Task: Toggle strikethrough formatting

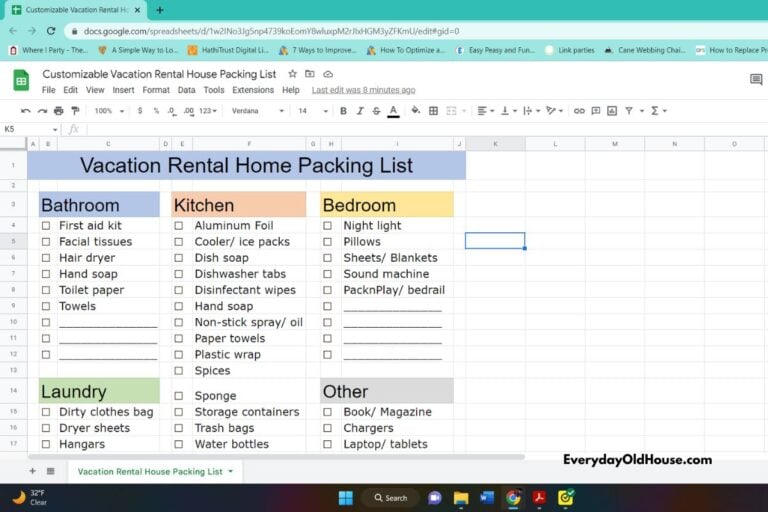Action: [376, 111]
